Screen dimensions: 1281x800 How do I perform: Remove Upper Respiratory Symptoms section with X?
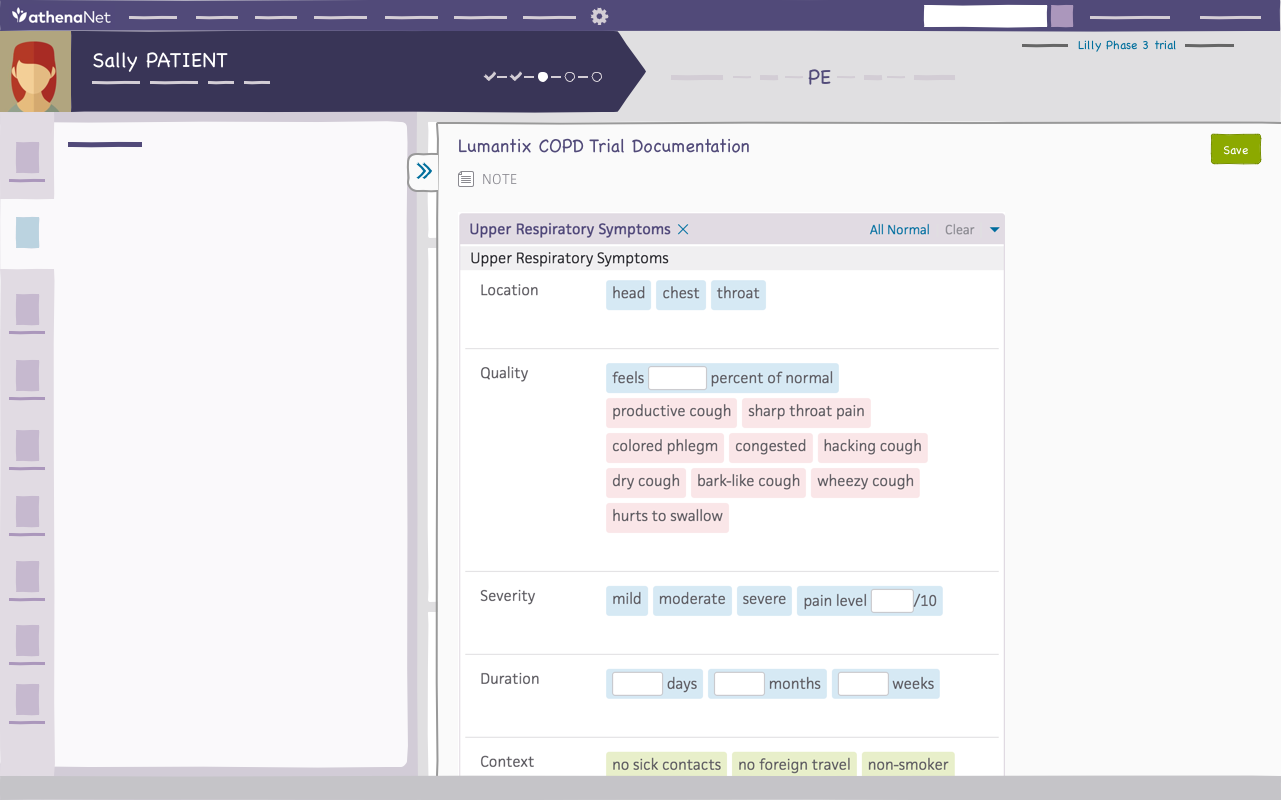pyautogui.click(x=683, y=229)
